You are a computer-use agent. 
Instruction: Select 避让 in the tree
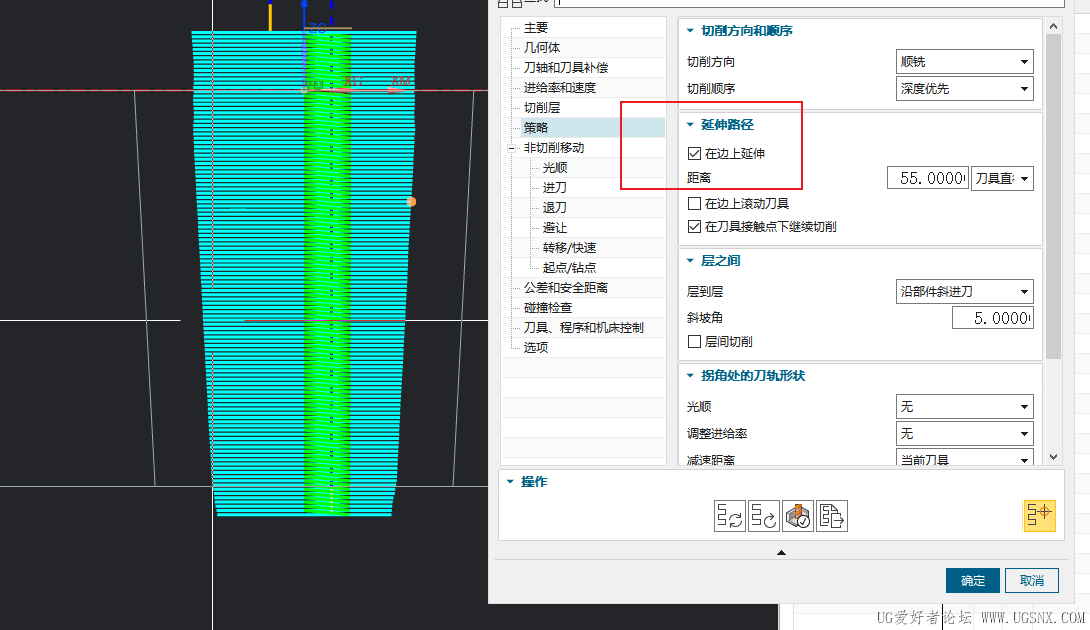pyautogui.click(x=555, y=228)
